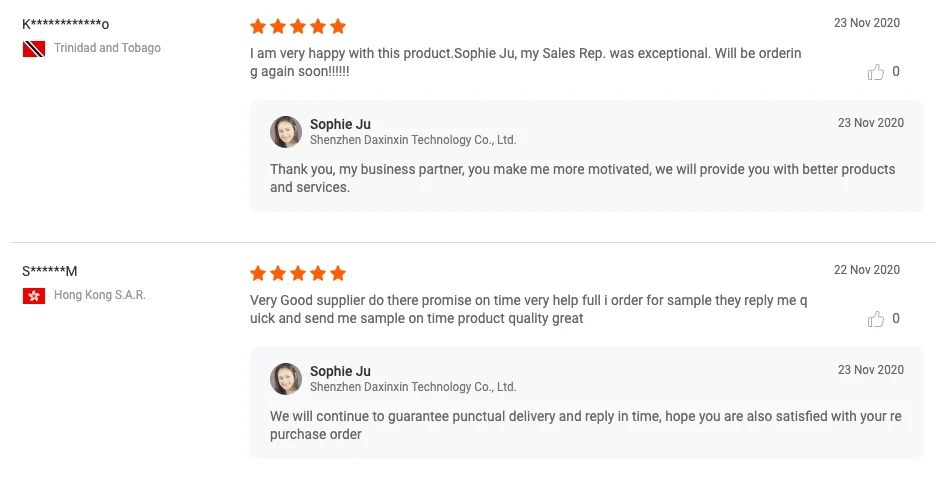The image size is (945, 482).
Task: Click the 23 Nov 2020 review date
Action: coord(867,23)
